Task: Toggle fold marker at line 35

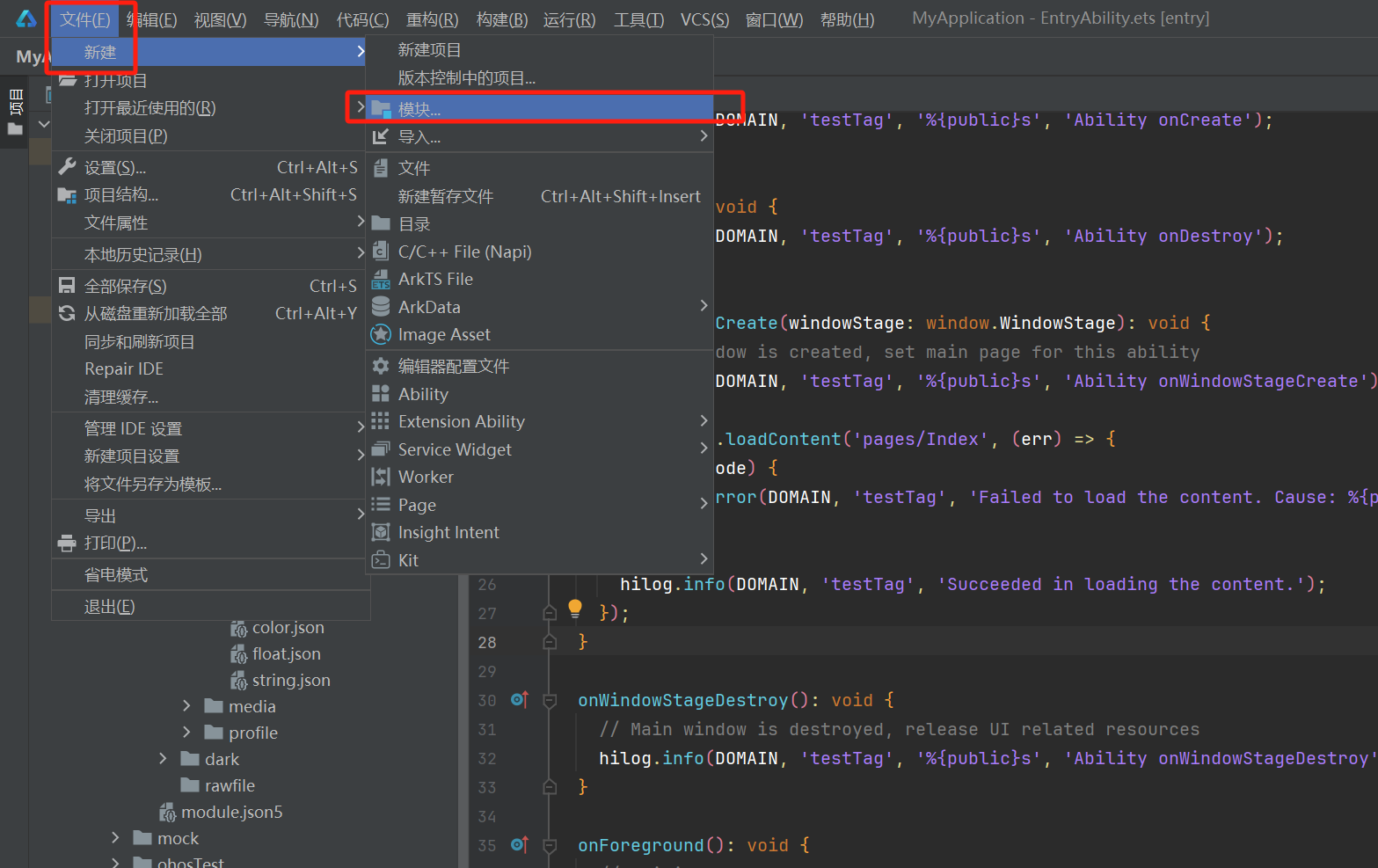Action: pos(550,845)
